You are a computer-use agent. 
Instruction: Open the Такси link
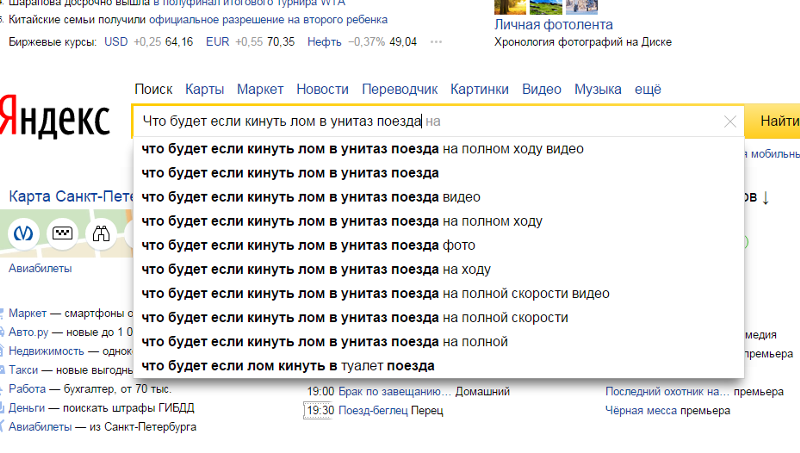23,370
